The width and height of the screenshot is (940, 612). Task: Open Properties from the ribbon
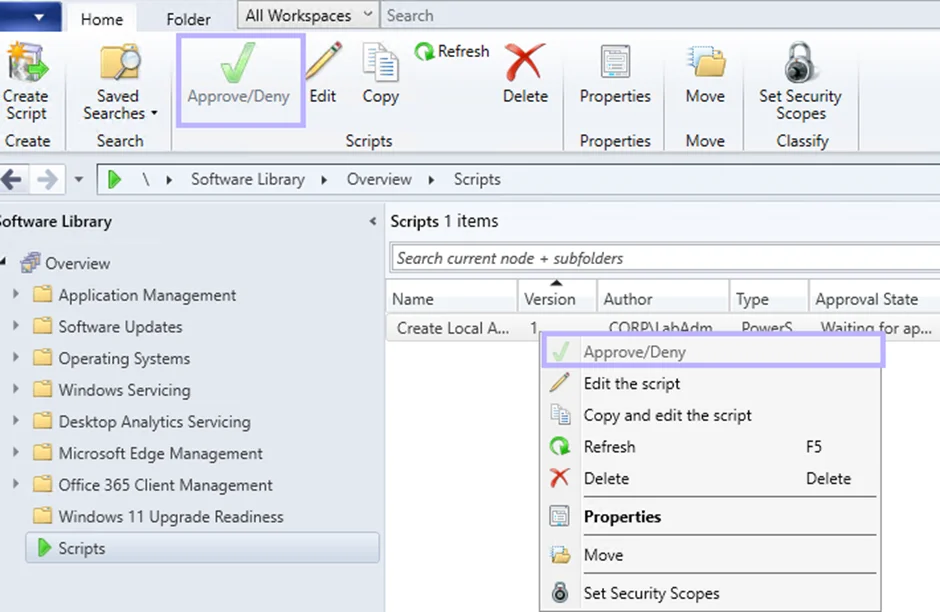pyautogui.click(x=615, y=73)
